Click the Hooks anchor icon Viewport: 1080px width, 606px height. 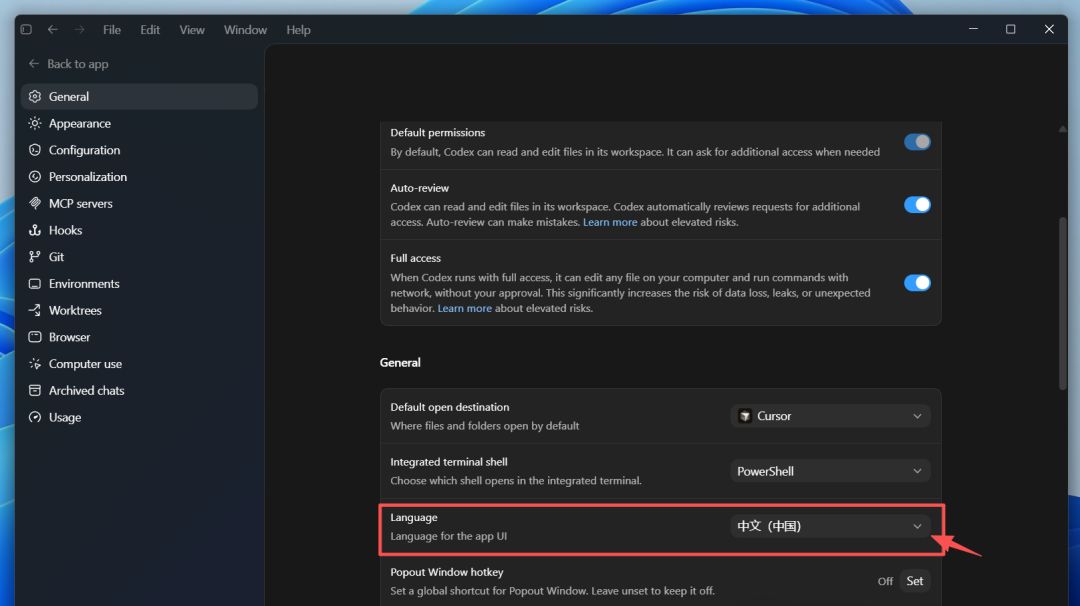pyautogui.click(x=35, y=230)
